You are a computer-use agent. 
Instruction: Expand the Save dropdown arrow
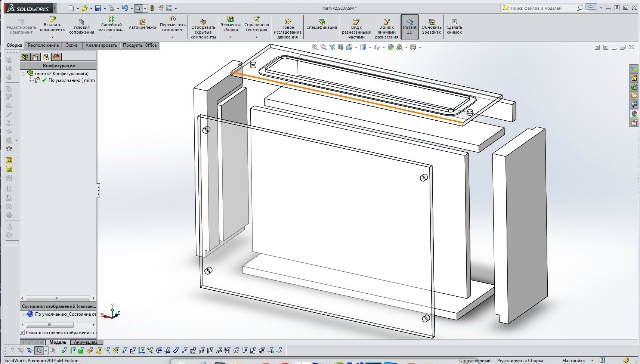[x=104, y=8]
